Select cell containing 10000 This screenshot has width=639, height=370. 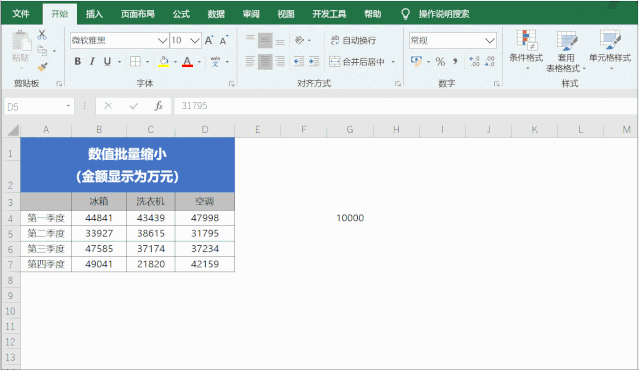[350, 218]
